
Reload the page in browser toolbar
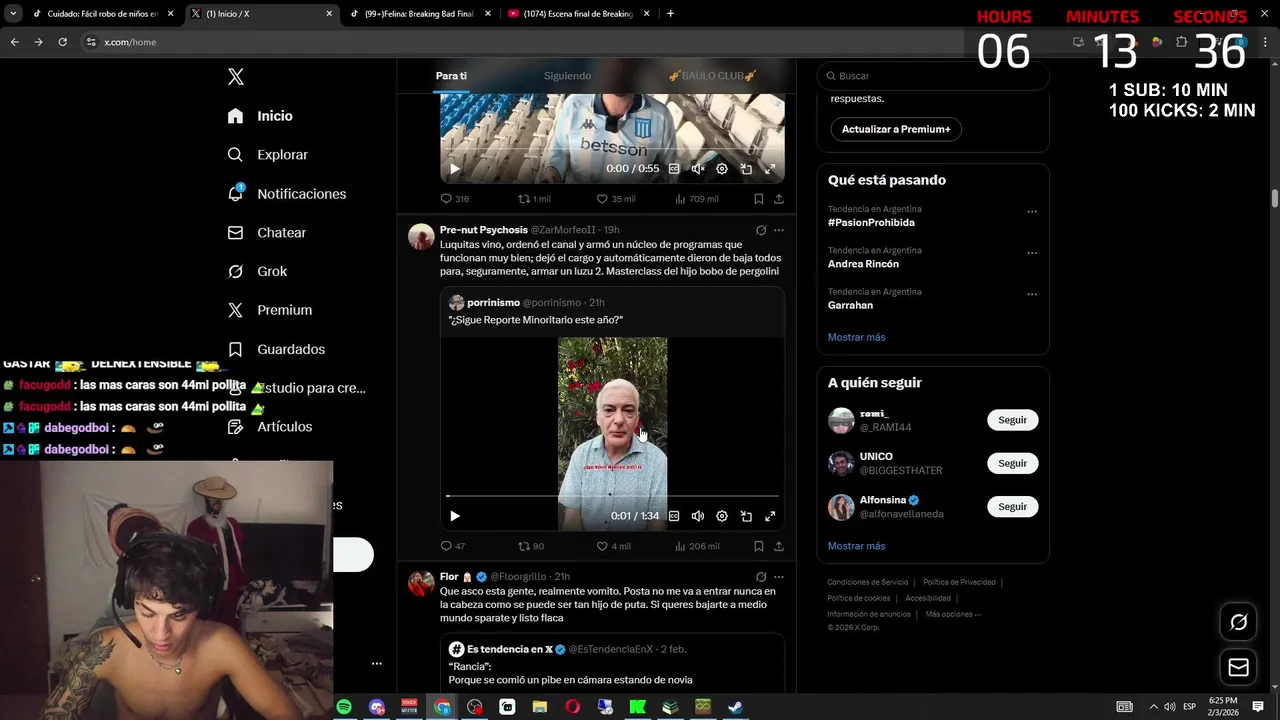point(62,42)
